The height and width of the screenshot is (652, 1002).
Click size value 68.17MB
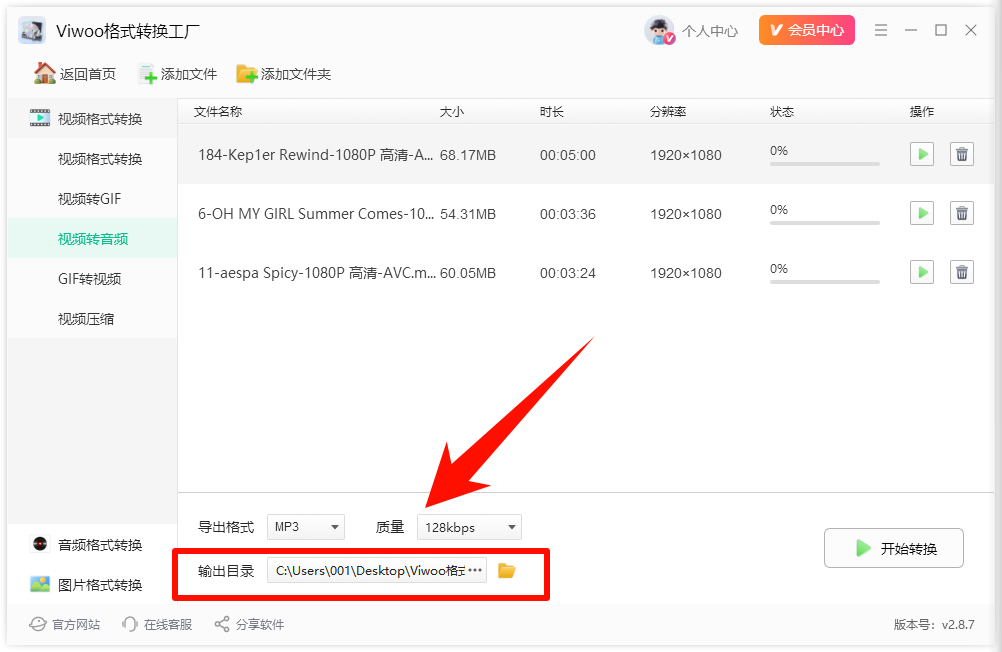(468, 155)
